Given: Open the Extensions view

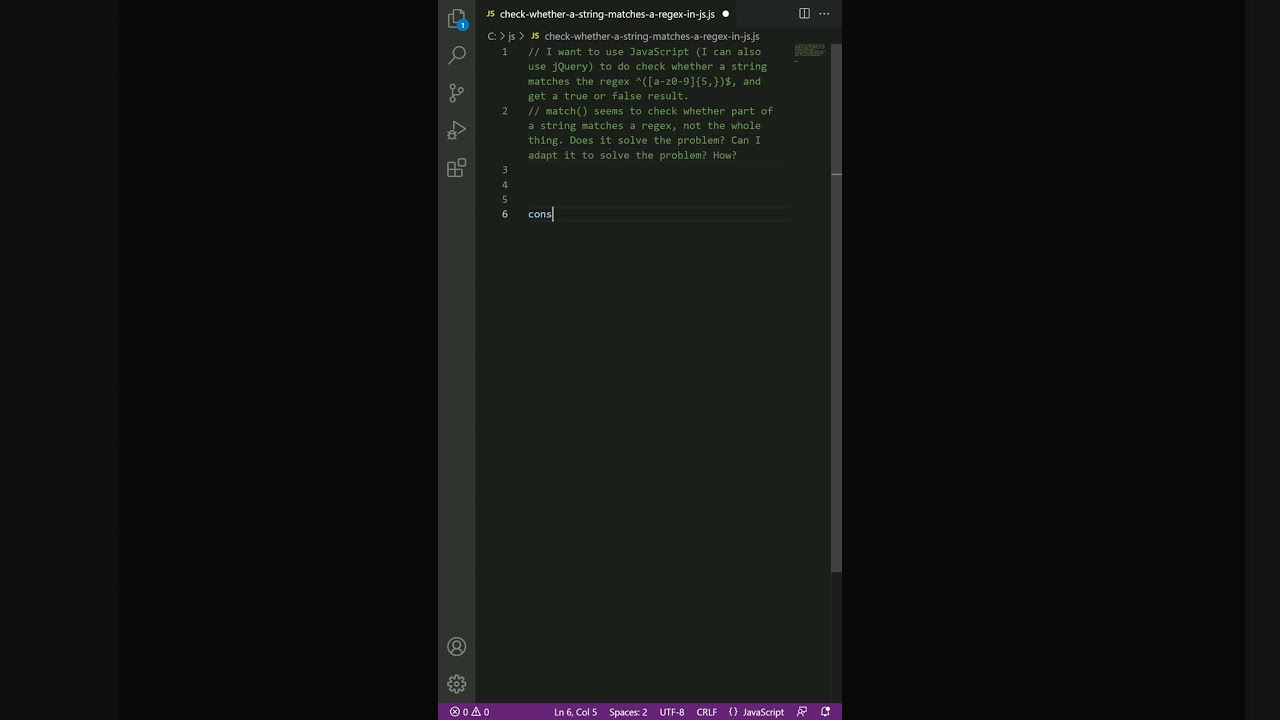Looking at the screenshot, I should click(x=457, y=168).
